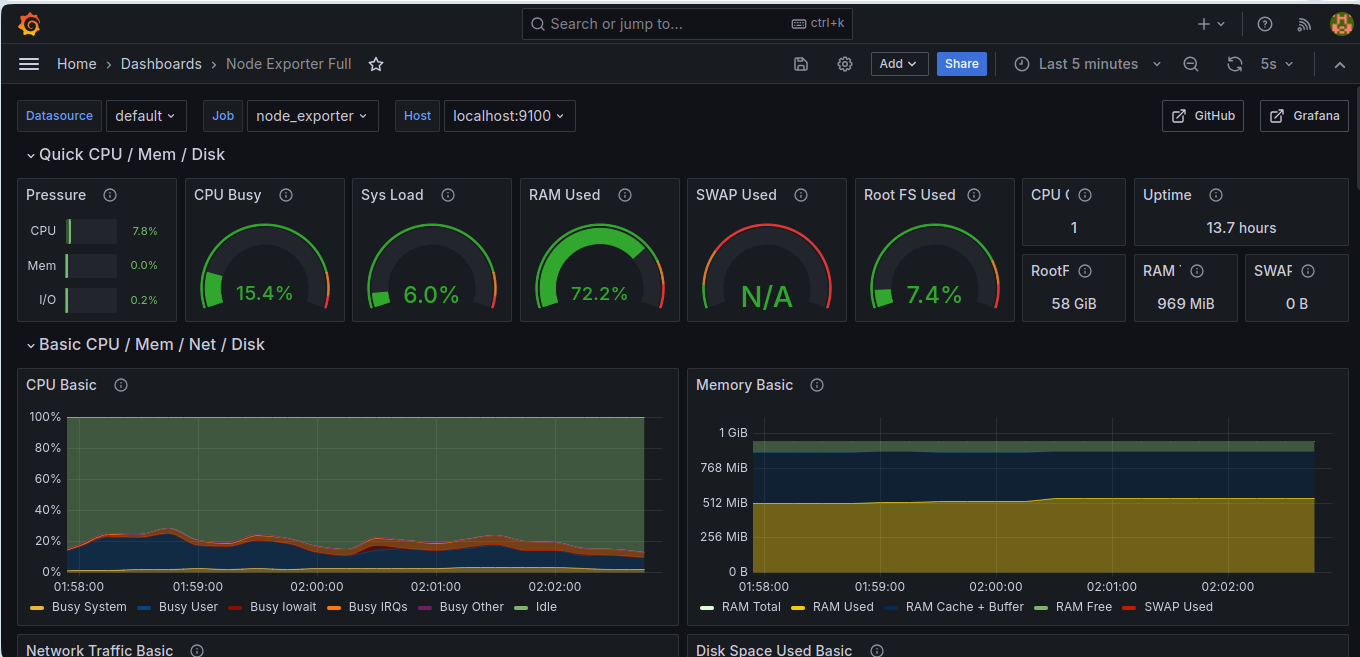
Task: Open the GitHub link button
Action: point(1203,116)
